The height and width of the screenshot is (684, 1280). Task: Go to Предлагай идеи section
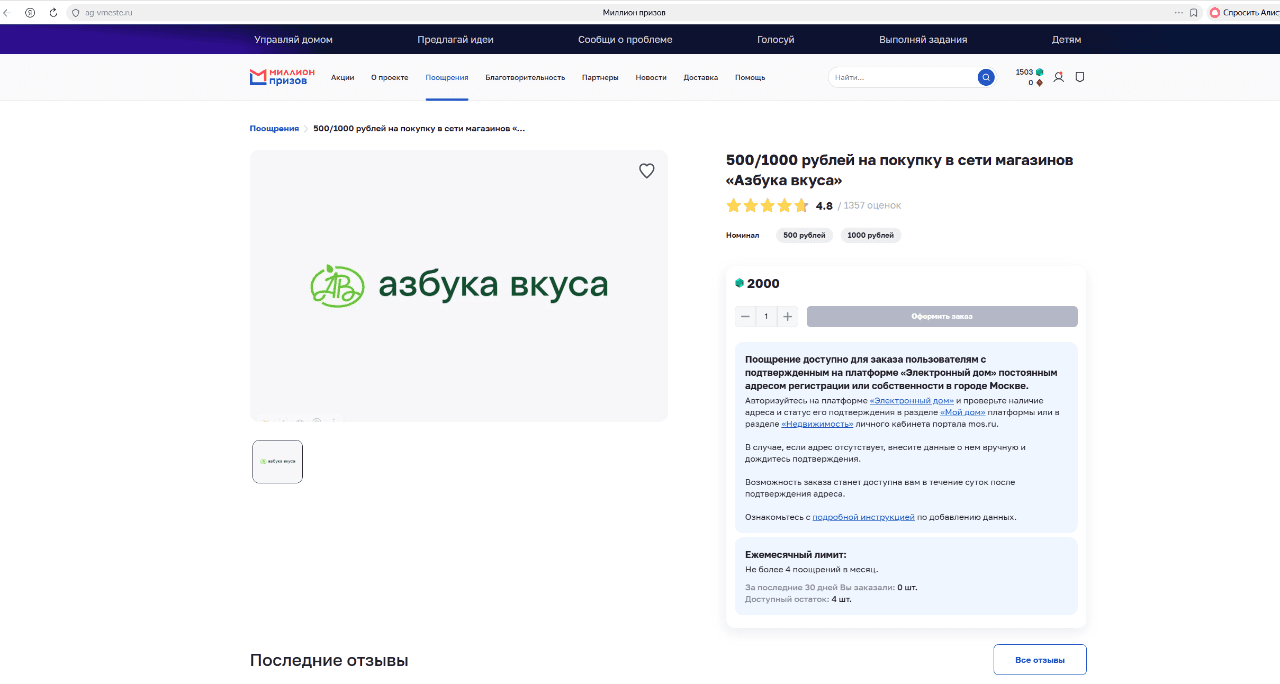pyautogui.click(x=455, y=39)
